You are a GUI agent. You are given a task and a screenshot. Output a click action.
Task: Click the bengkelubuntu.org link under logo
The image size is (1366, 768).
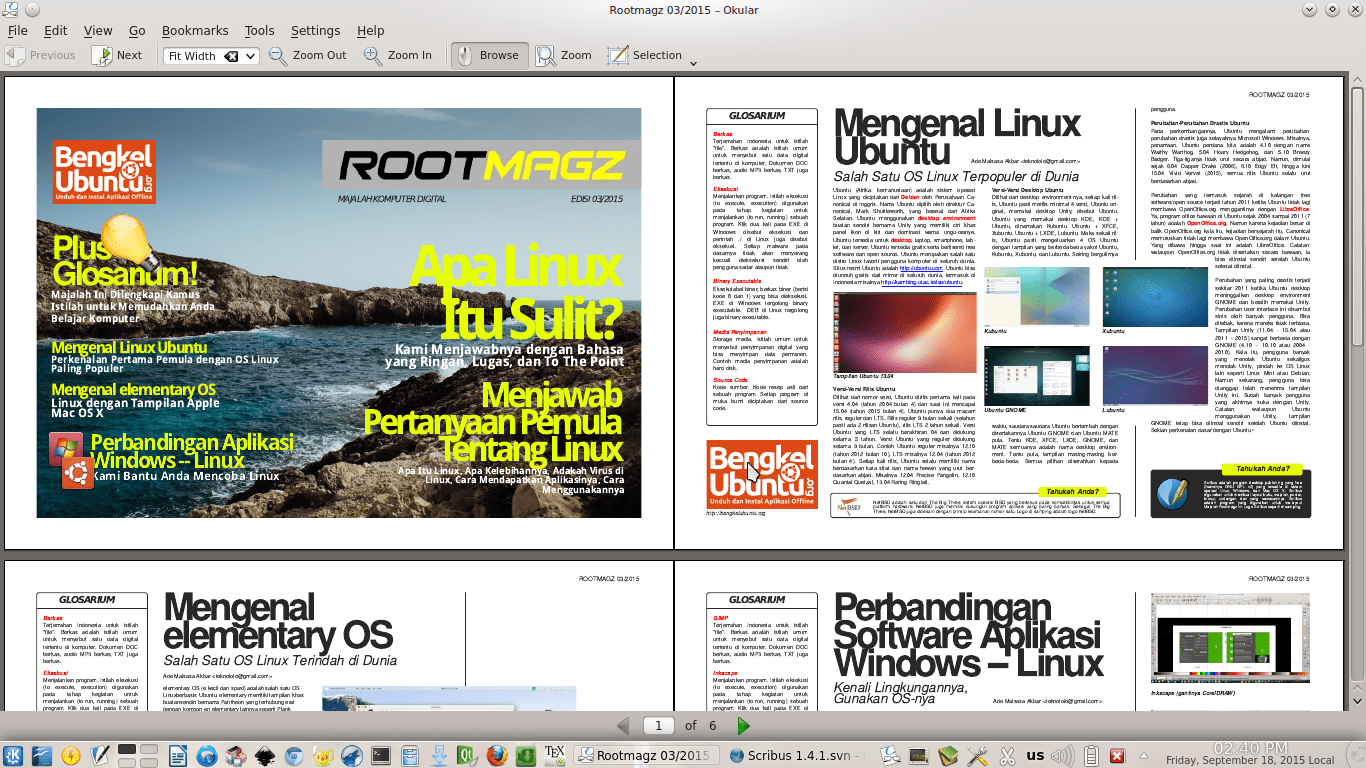[x=735, y=513]
